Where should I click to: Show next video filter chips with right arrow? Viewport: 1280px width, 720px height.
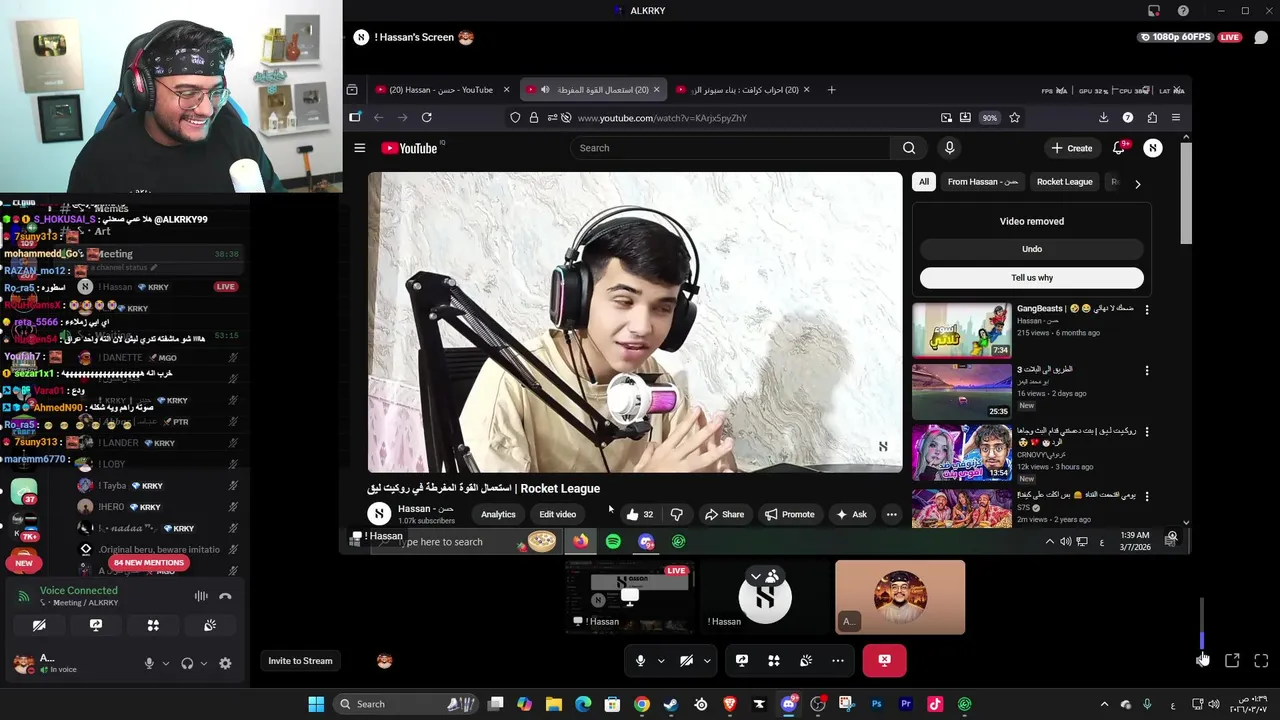[x=1137, y=184]
